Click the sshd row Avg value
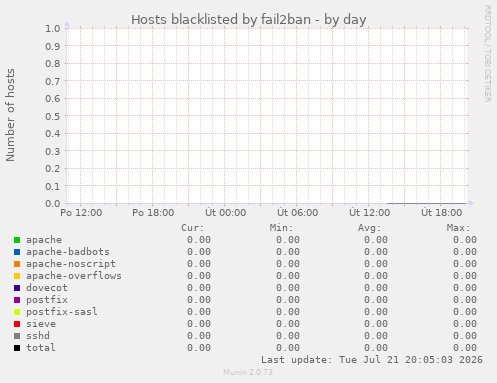Viewport: 497px width, 383px height. [376, 336]
